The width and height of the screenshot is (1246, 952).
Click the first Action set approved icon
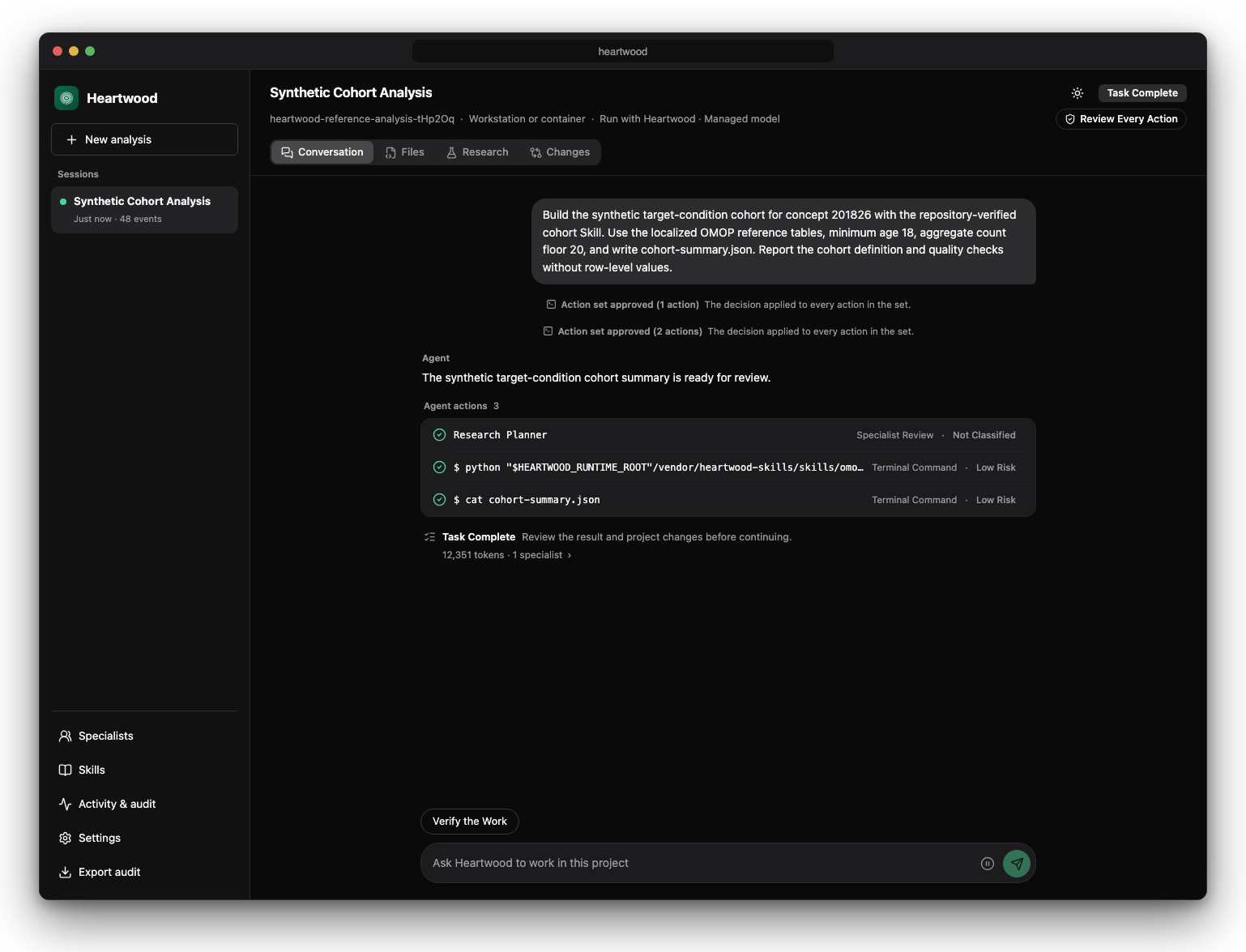point(551,305)
